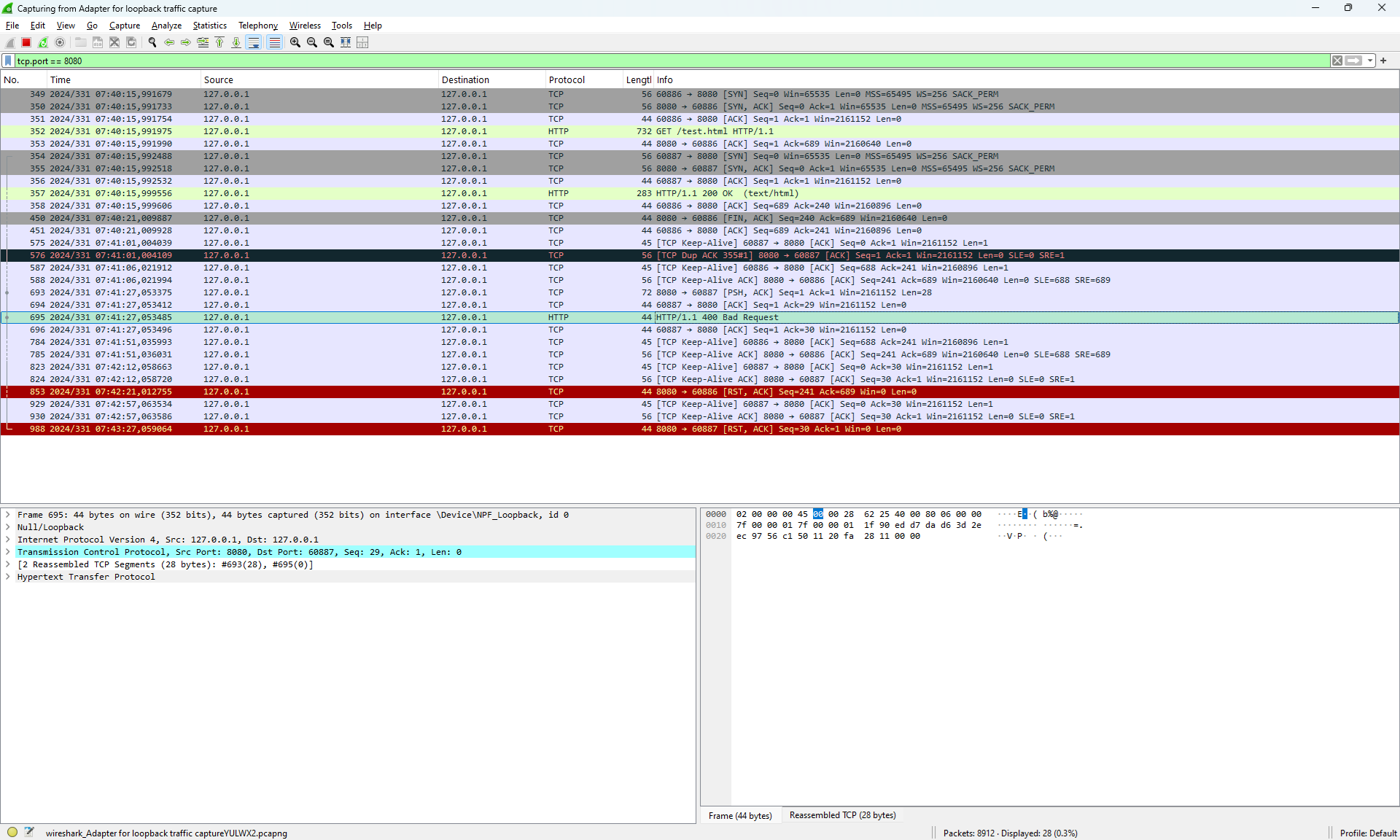1400x840 pixels.
Task: Open the Statistics menu
Action: click(x=209, y=26)
